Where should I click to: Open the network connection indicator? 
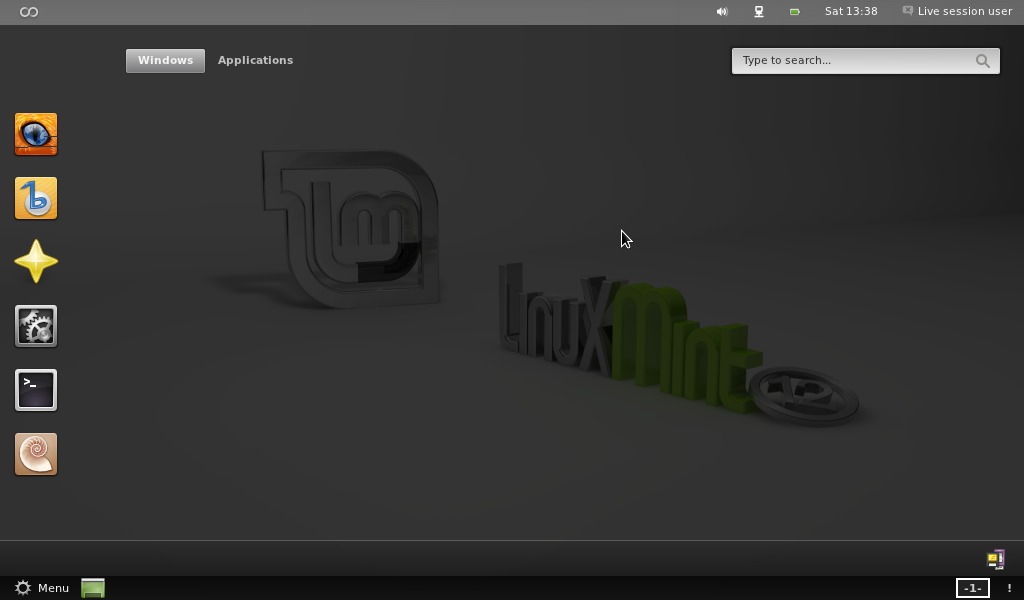(759, 12)
